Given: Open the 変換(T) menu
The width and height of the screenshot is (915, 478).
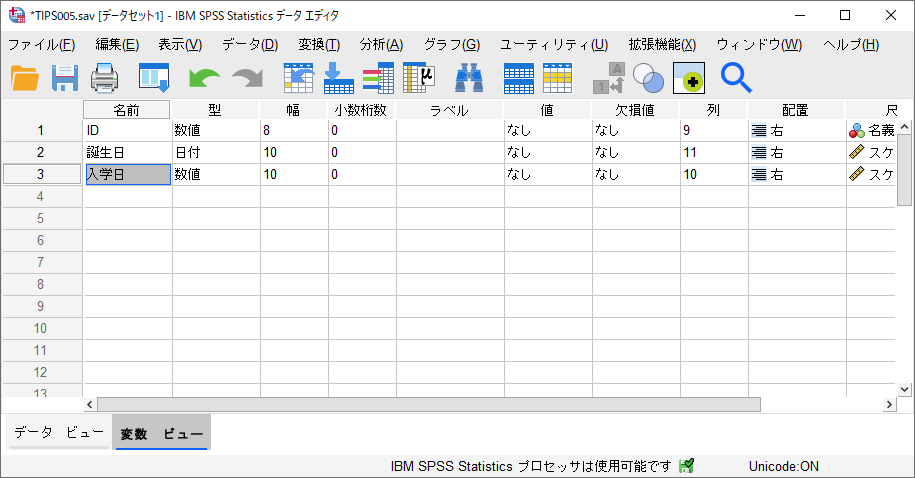Looking at the screenshot, I should click(319, 45).
